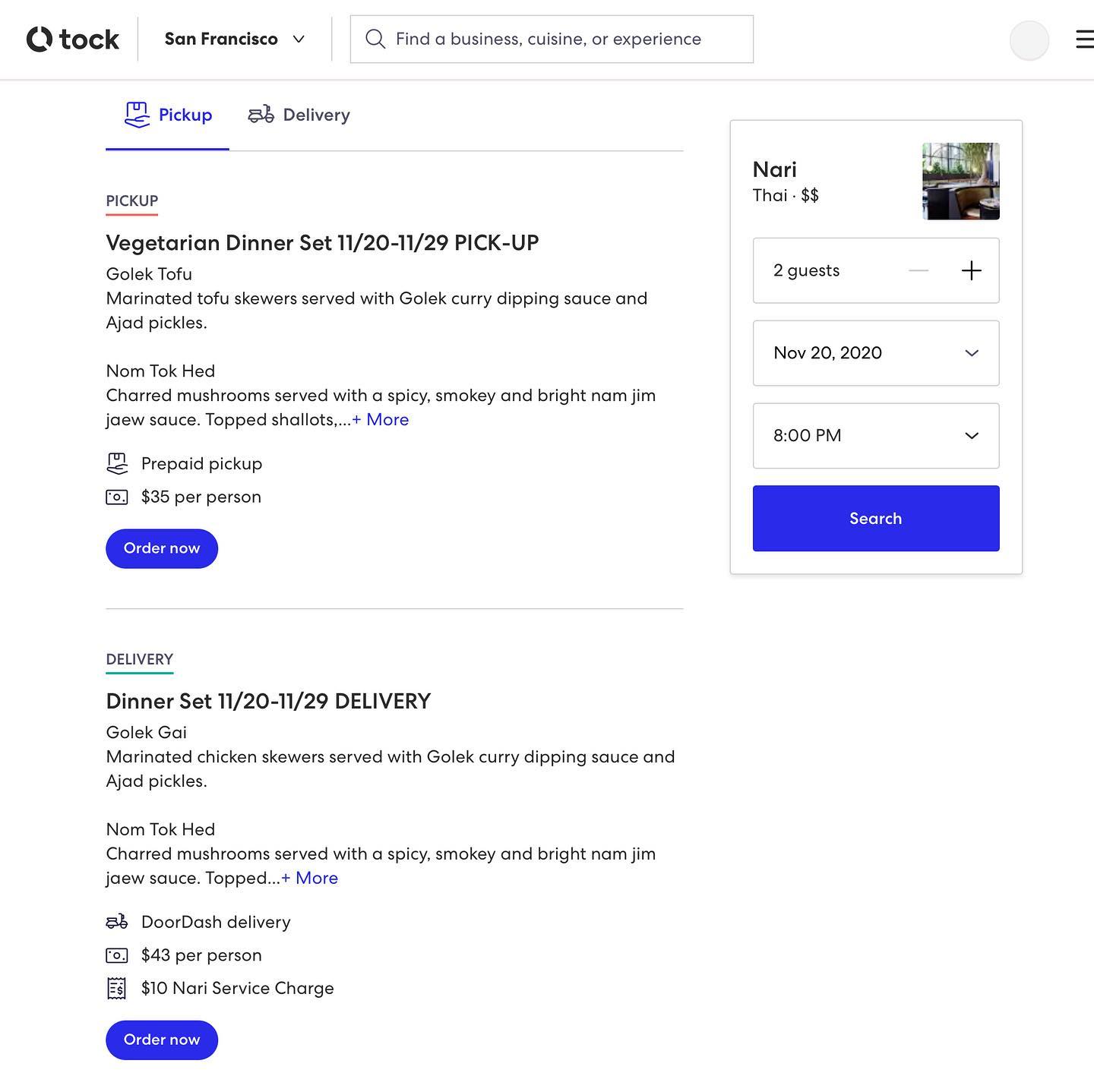Increase guest count with plus icon

971,271
